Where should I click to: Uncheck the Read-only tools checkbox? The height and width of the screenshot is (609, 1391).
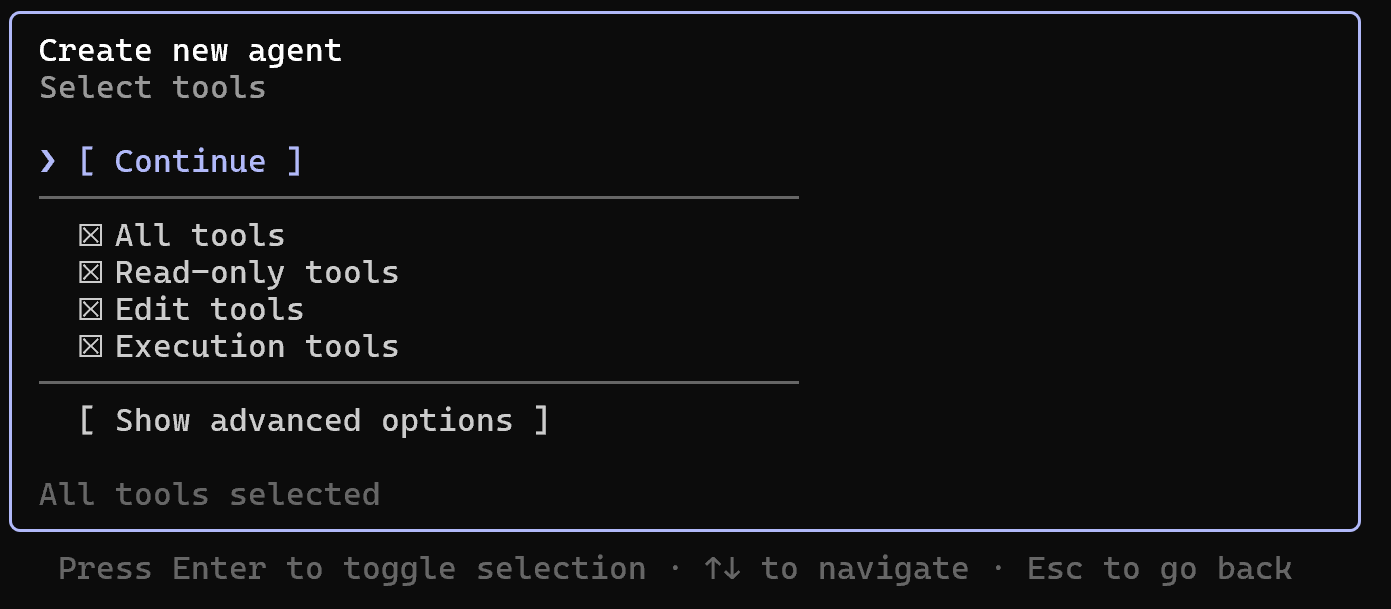[x=91, y=273]
